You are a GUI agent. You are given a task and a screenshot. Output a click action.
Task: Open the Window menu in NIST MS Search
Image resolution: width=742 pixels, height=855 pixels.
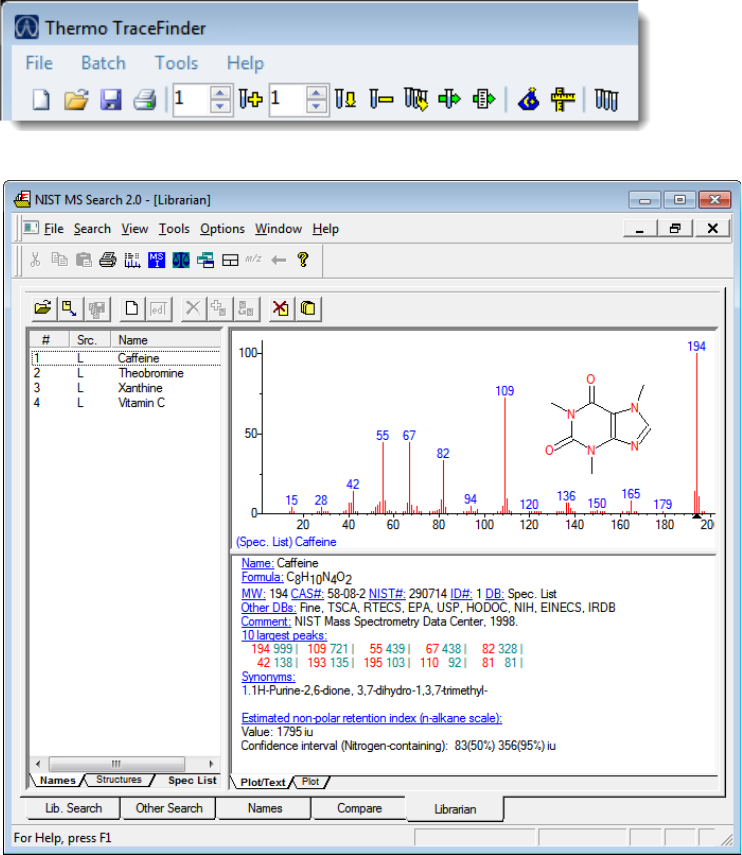coord(278,229)
